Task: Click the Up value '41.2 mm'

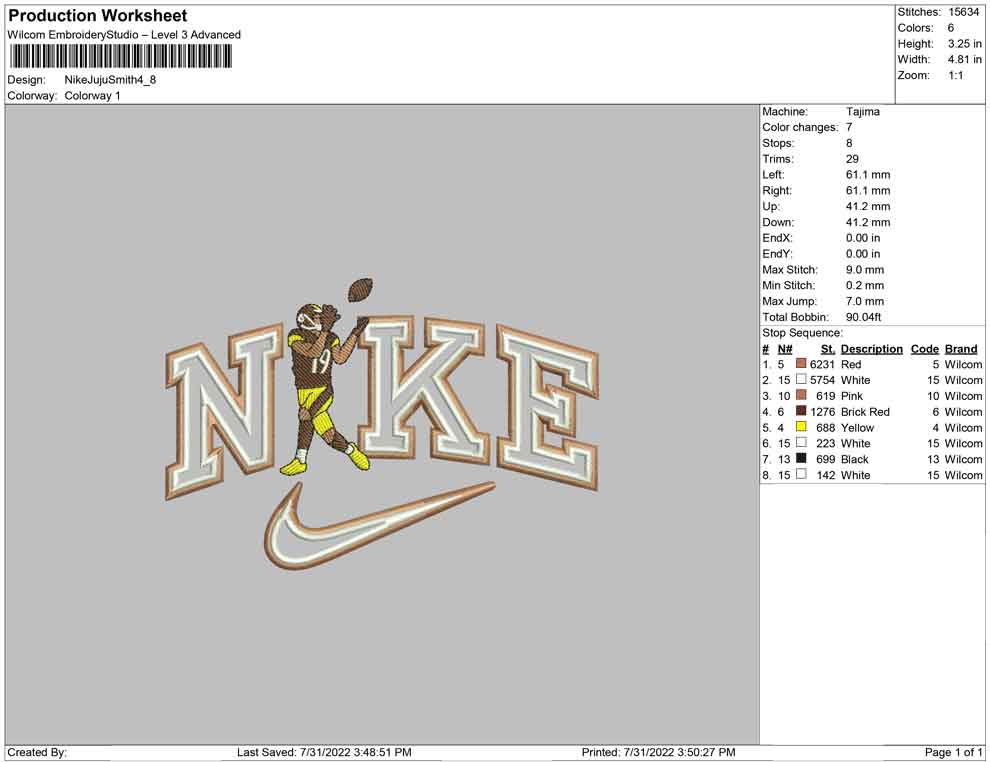Action: (x=868, y=206)
